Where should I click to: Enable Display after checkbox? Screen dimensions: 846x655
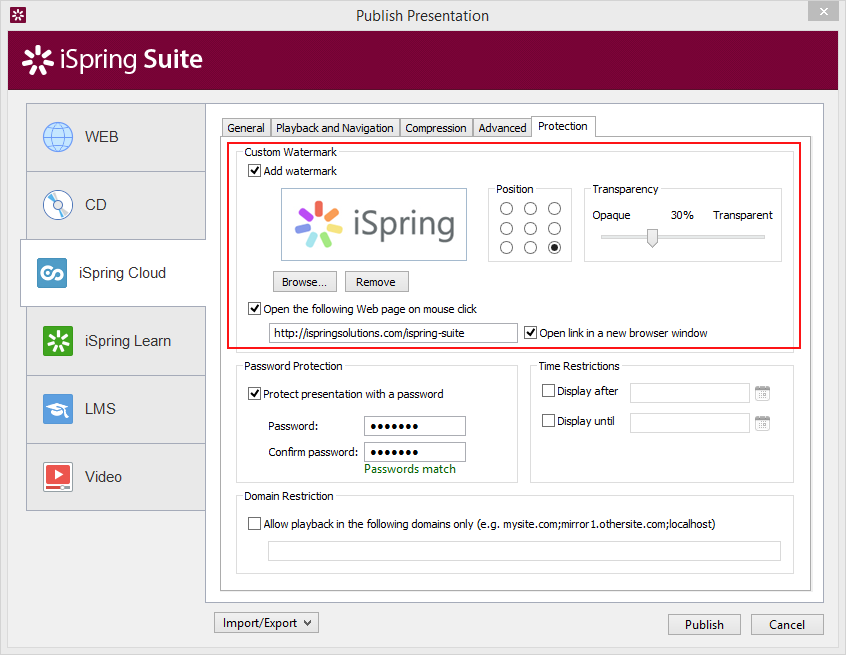click(x=548, y=391)
